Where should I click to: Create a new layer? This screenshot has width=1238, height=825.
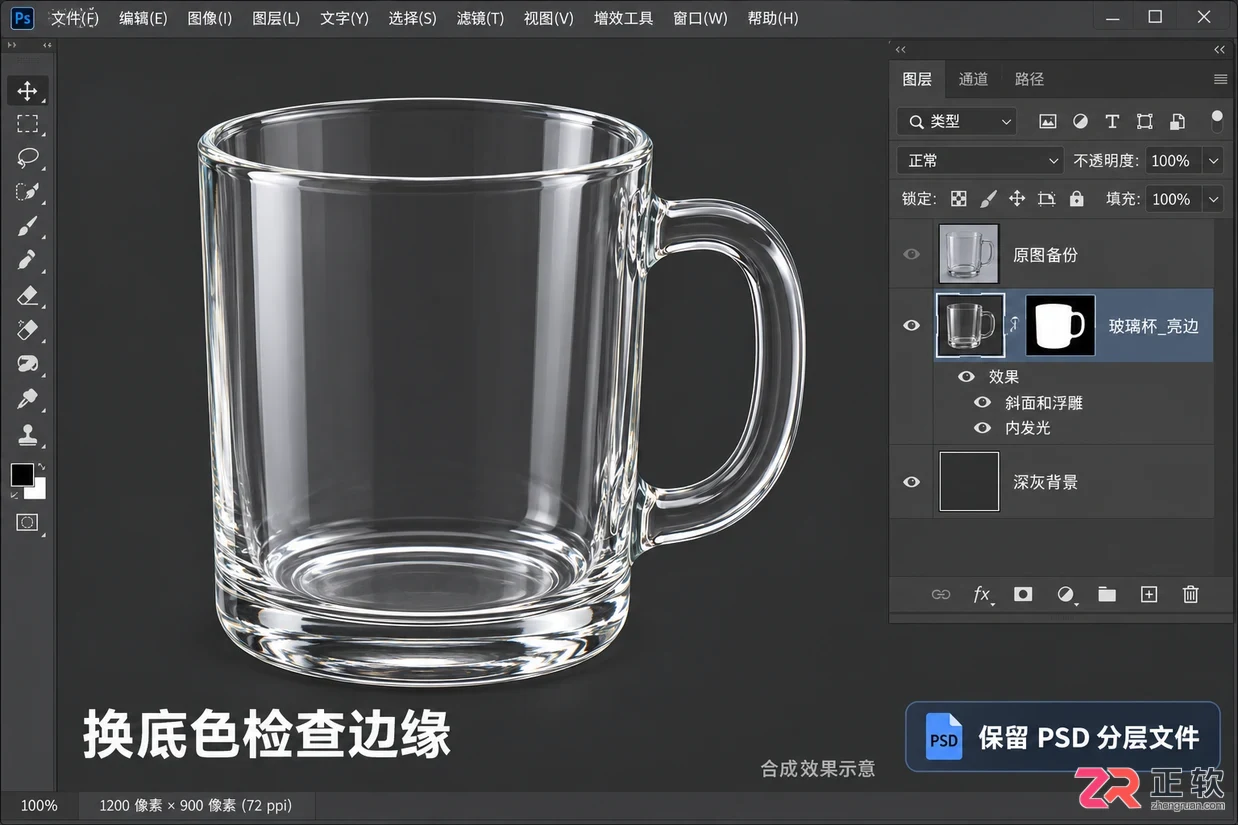pos(1149,594)
